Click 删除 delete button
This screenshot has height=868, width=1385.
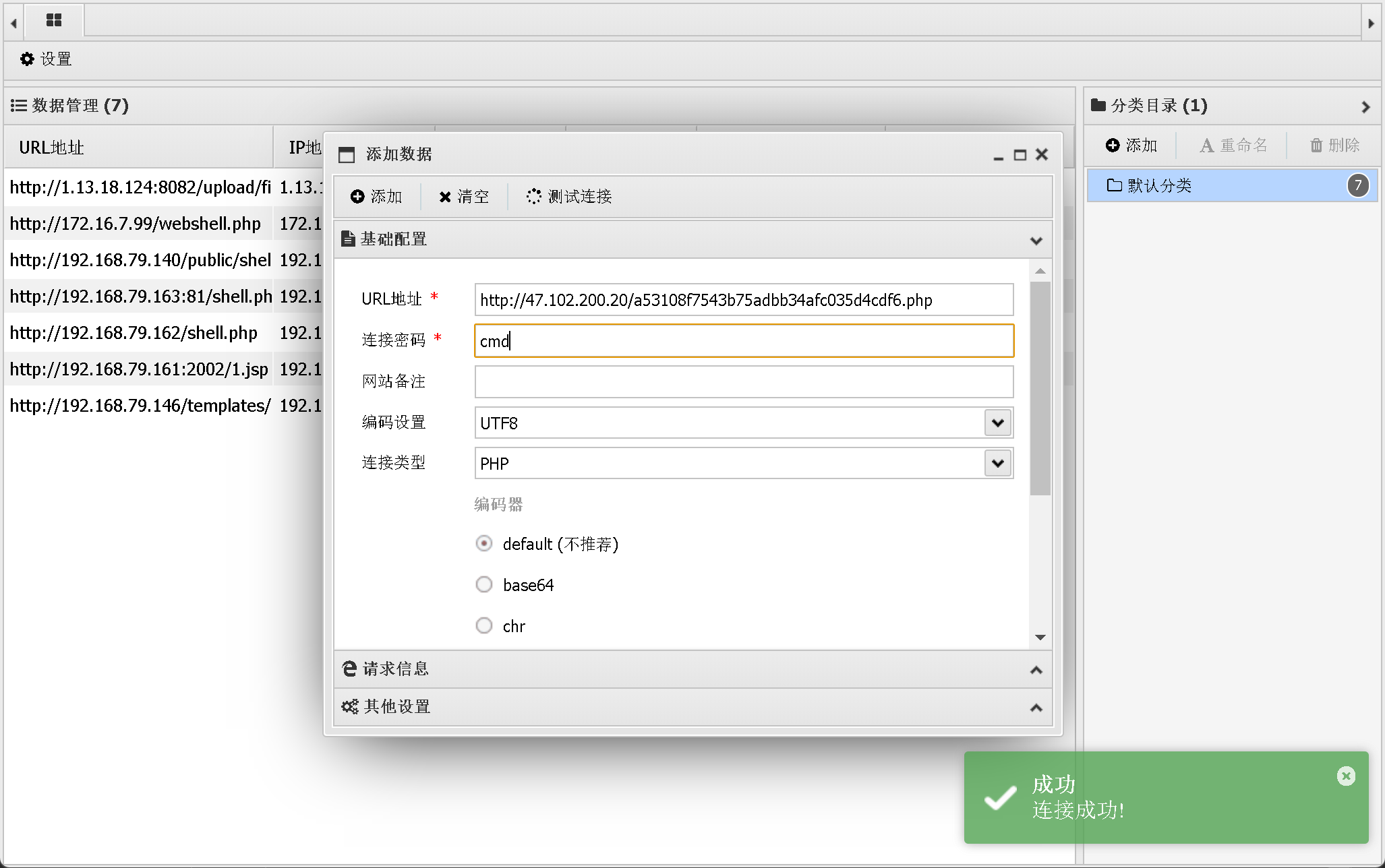[1334, 146]
